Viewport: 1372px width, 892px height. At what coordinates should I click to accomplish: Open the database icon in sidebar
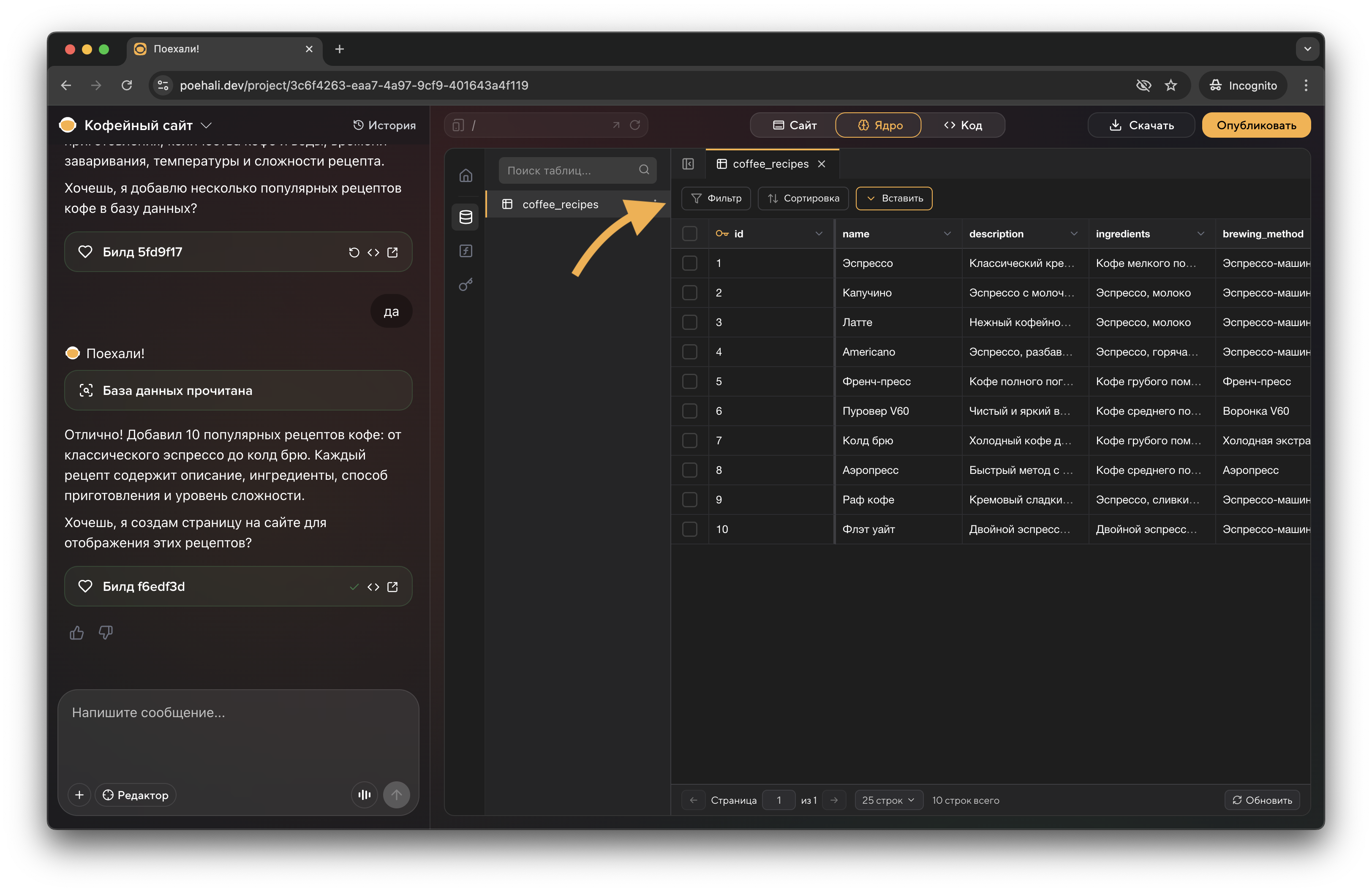coord(465,217)
